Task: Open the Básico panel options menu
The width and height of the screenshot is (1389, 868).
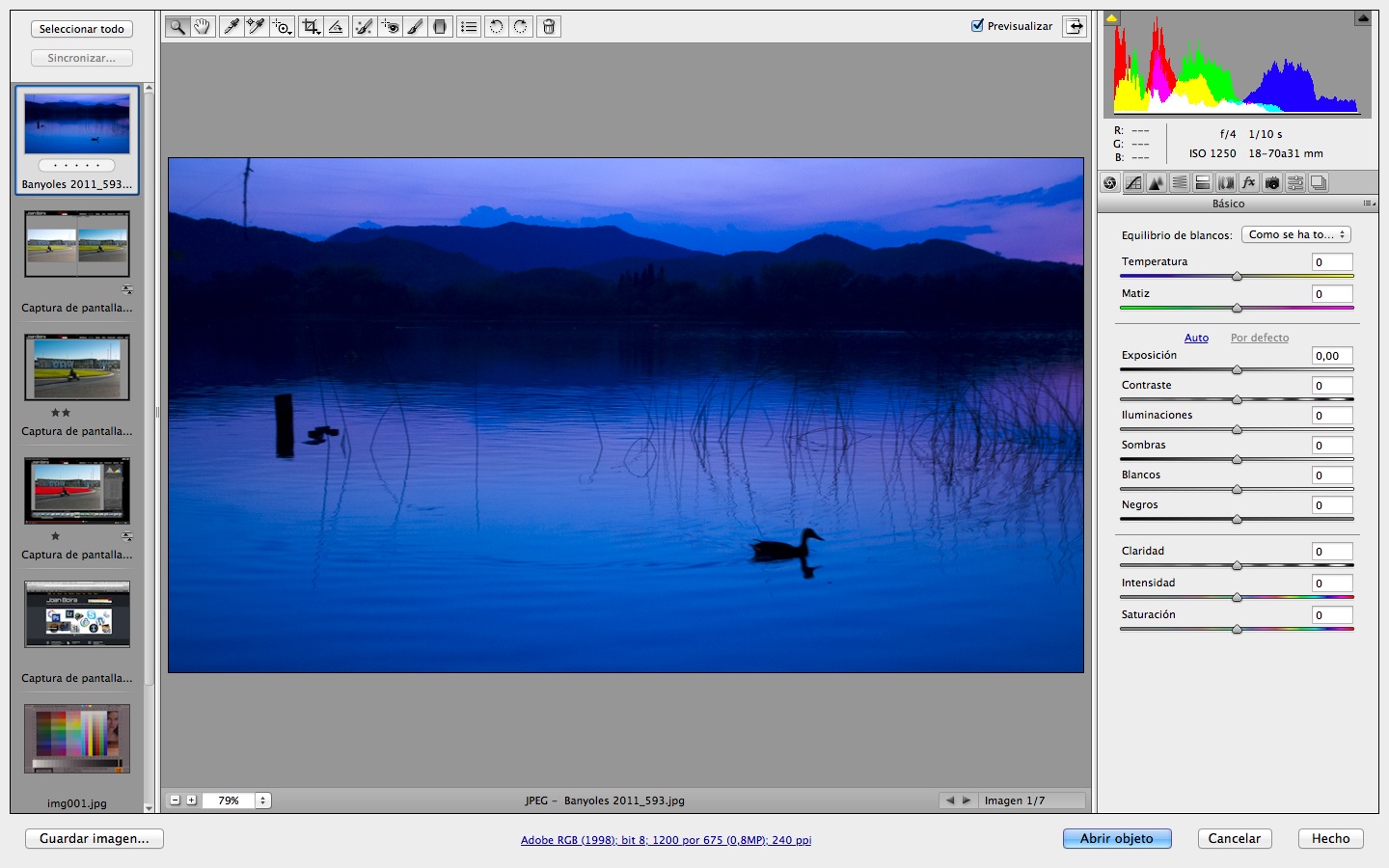Action: (1368, 203)
